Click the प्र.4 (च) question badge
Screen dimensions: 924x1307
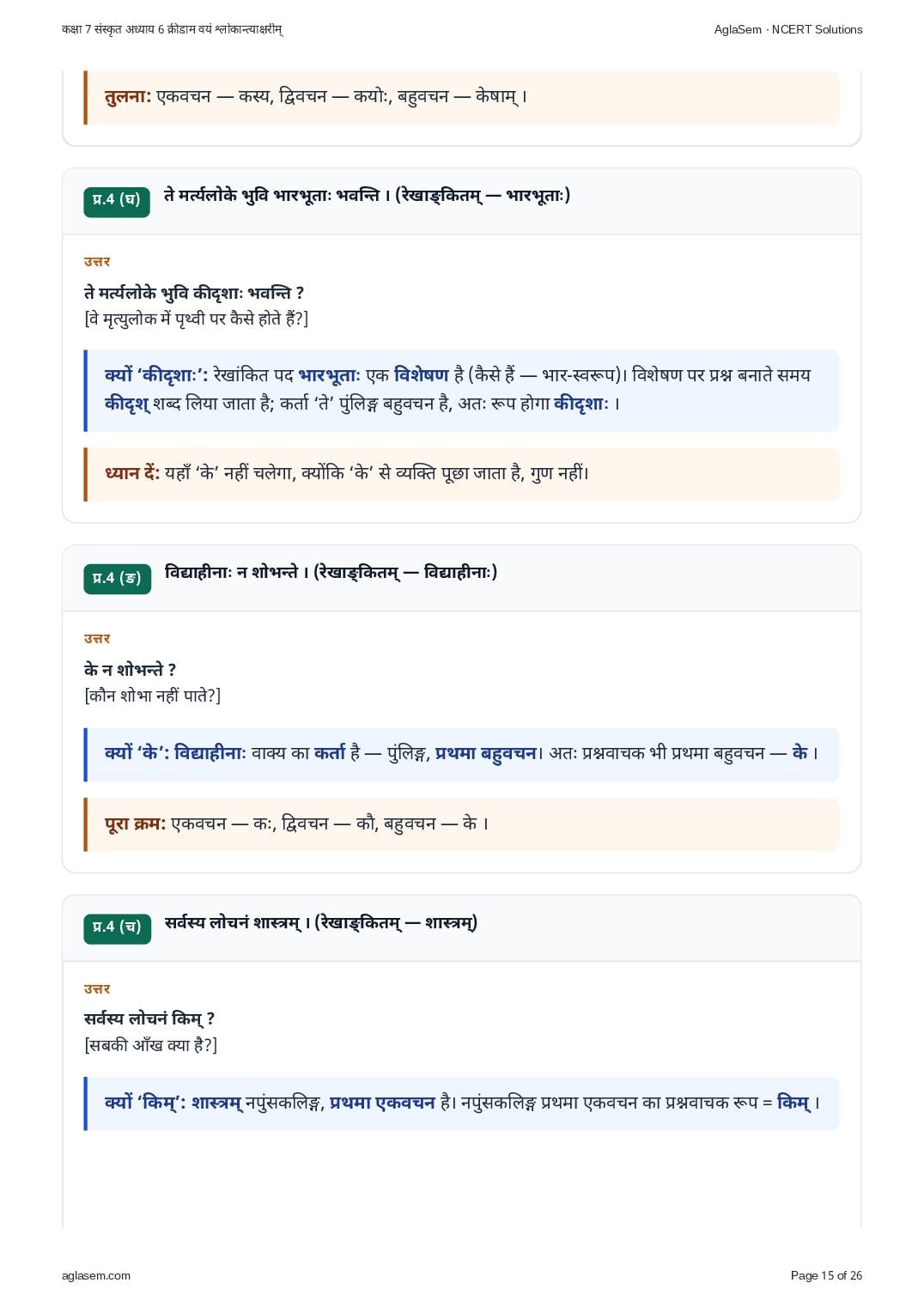tap(117, 927)
